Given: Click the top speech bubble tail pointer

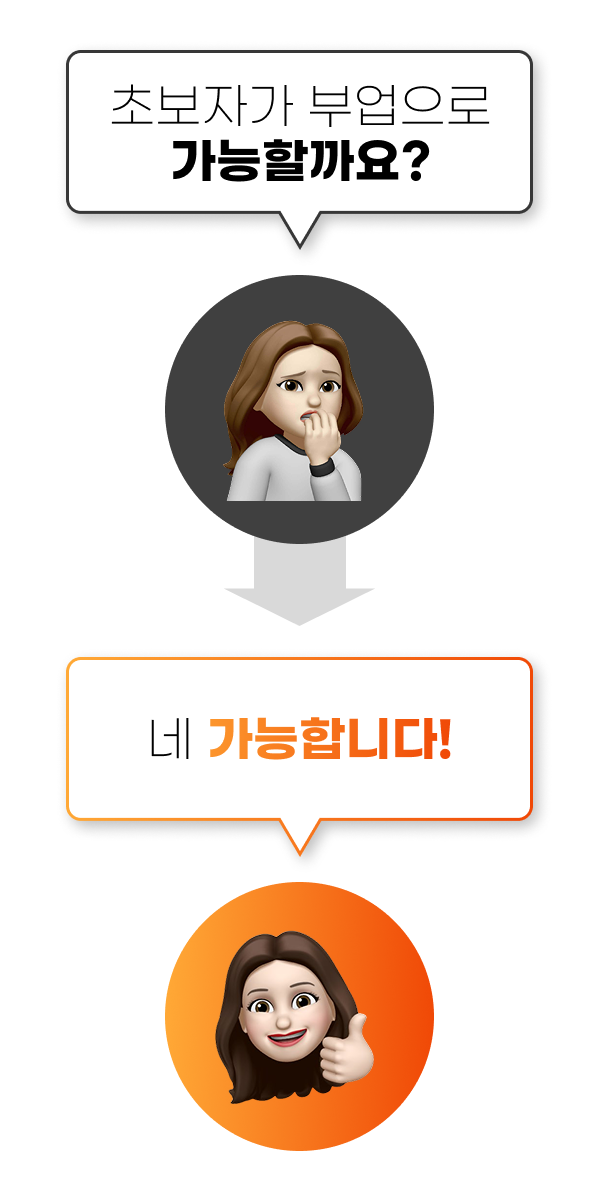Looking at the screenshot, I should [x=298, y=228].
